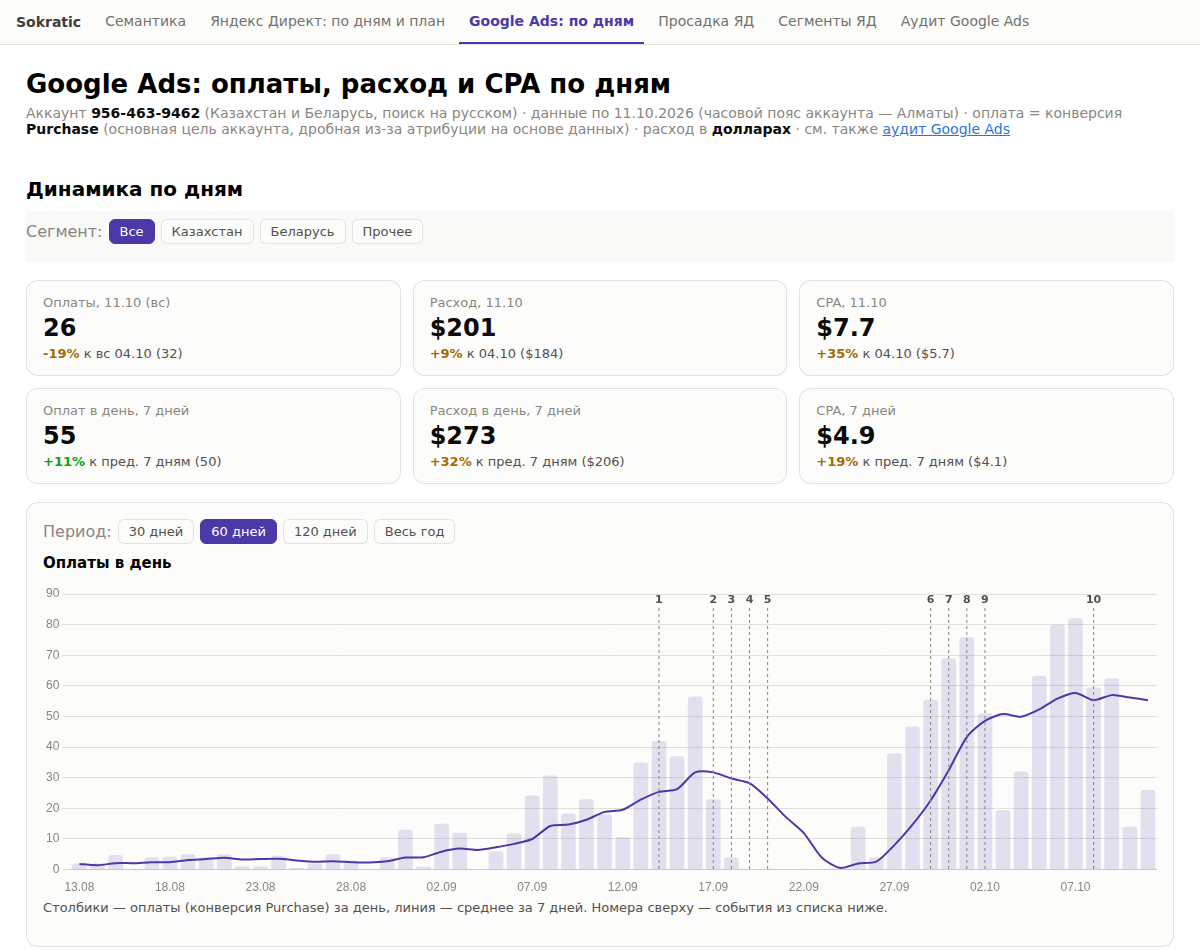The height and width of the screenshot is (950, 1200).
Task: Click the CPA, 11.10 card
Action: (x=986, y=328)
